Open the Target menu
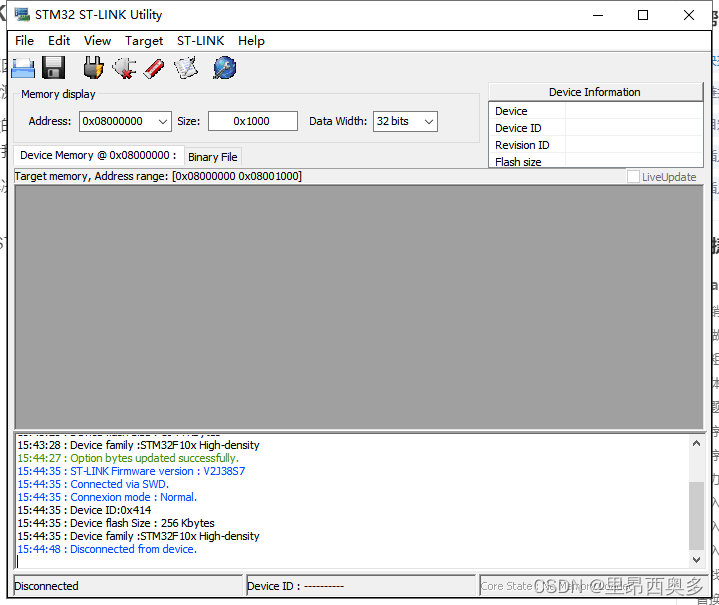 (x=144, y=41)
